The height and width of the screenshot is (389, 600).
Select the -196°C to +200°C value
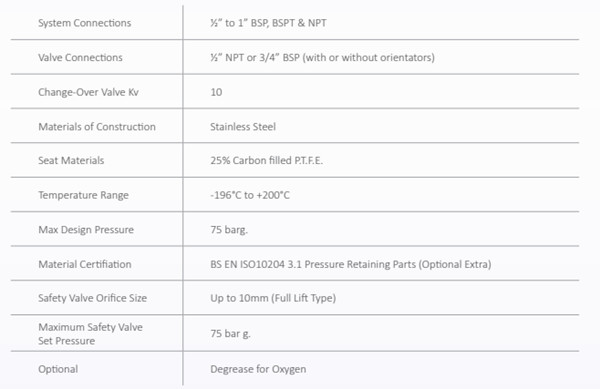250,195
